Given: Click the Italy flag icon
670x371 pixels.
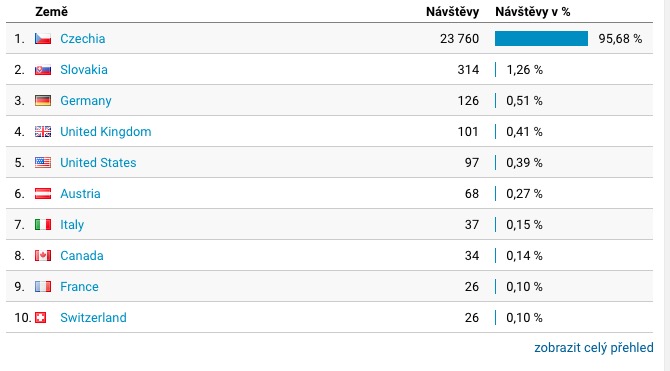Looking at the screenshot, I should coord(43,225).
